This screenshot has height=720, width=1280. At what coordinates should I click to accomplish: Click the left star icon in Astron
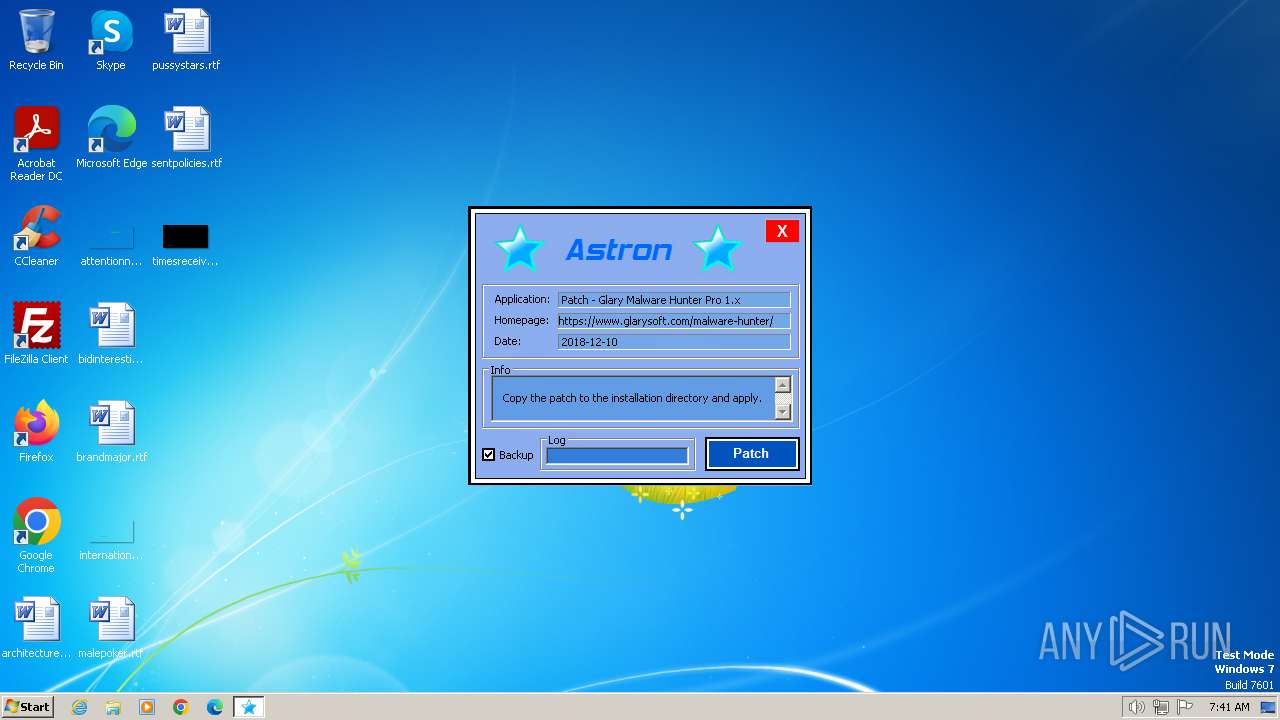(x=520, y=248)
